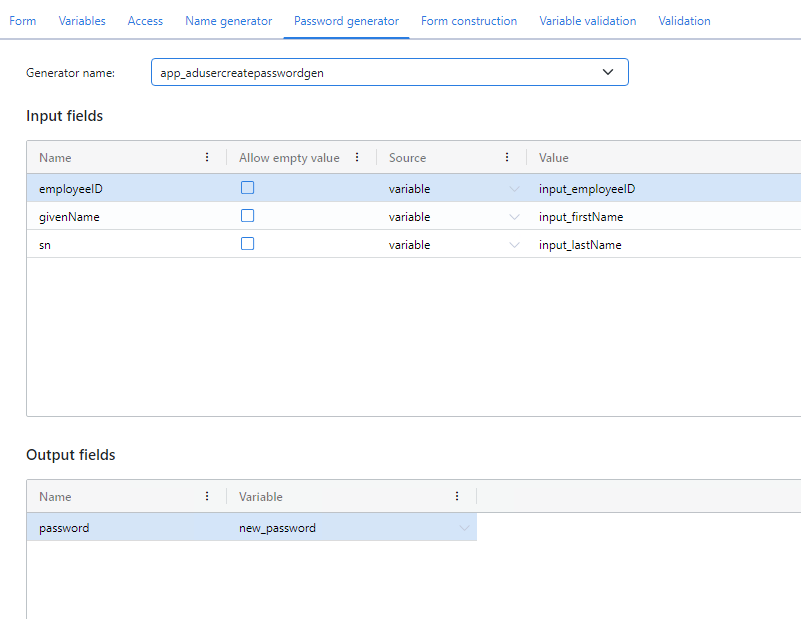Open Source dropdown for givenName row
The height and width of the screenshot is (619, 801).
click(514, 217)
